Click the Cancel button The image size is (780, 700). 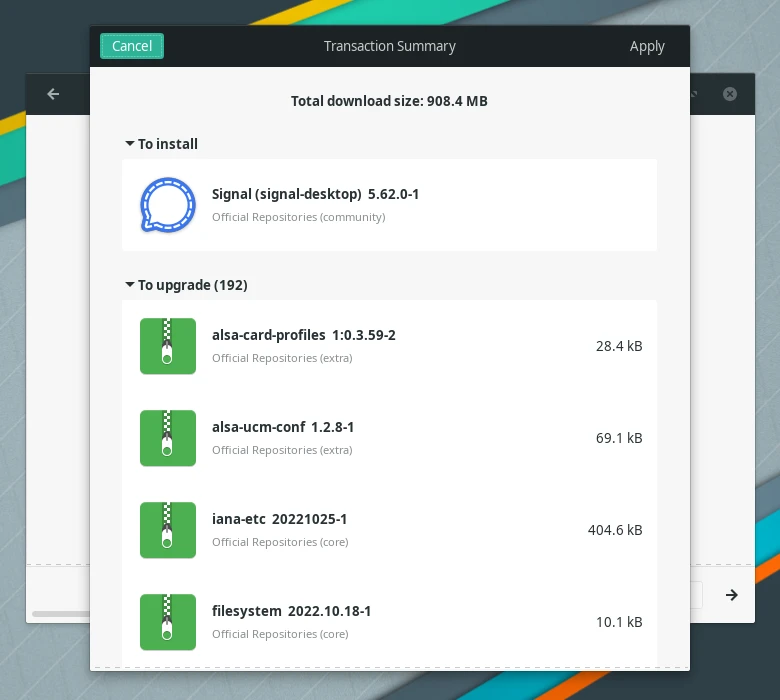(x=132, y=46)
